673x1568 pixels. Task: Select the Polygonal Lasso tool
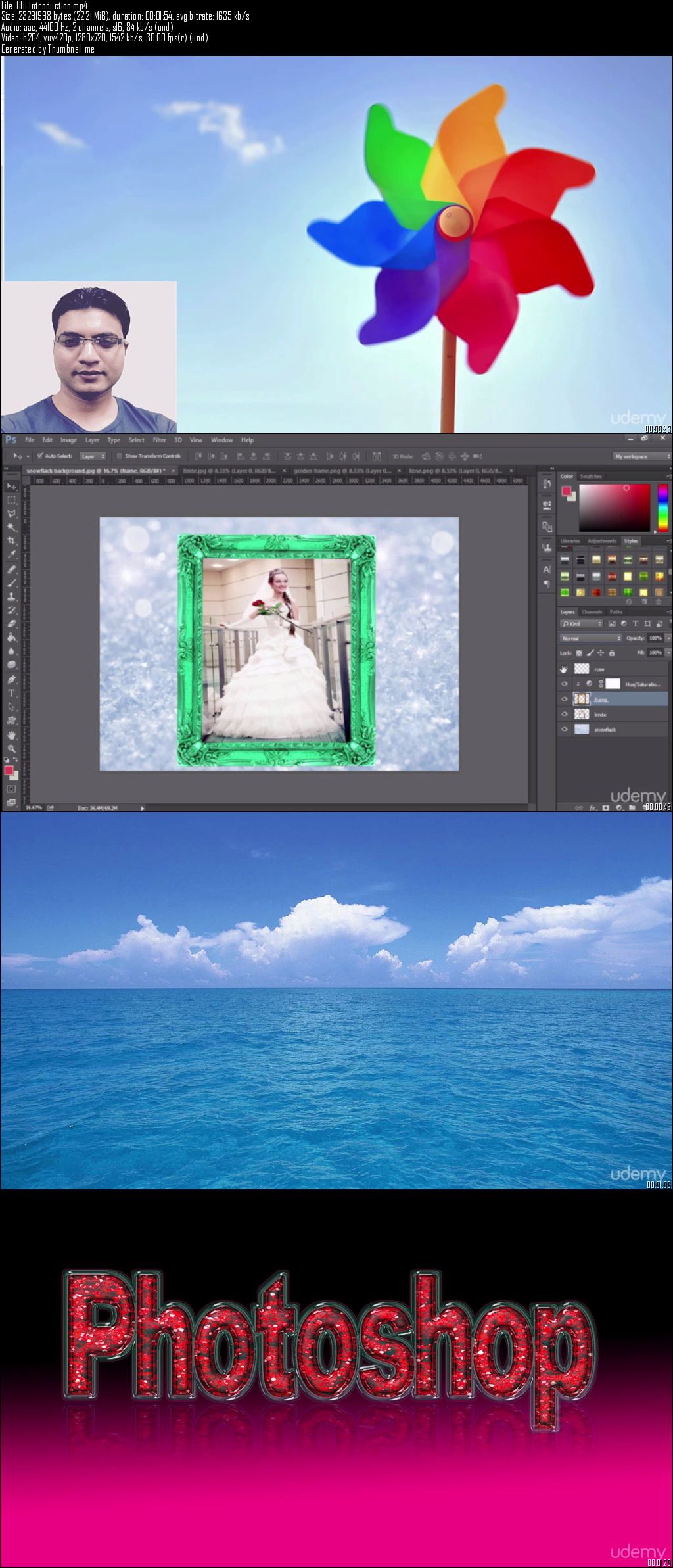pos(11,513)
